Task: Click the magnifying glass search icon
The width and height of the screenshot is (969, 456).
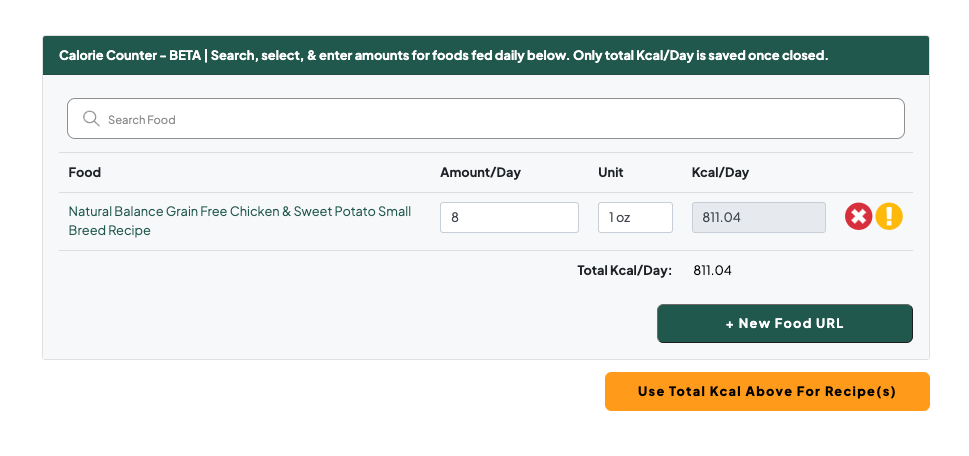Action: click(x=91, y=119)
